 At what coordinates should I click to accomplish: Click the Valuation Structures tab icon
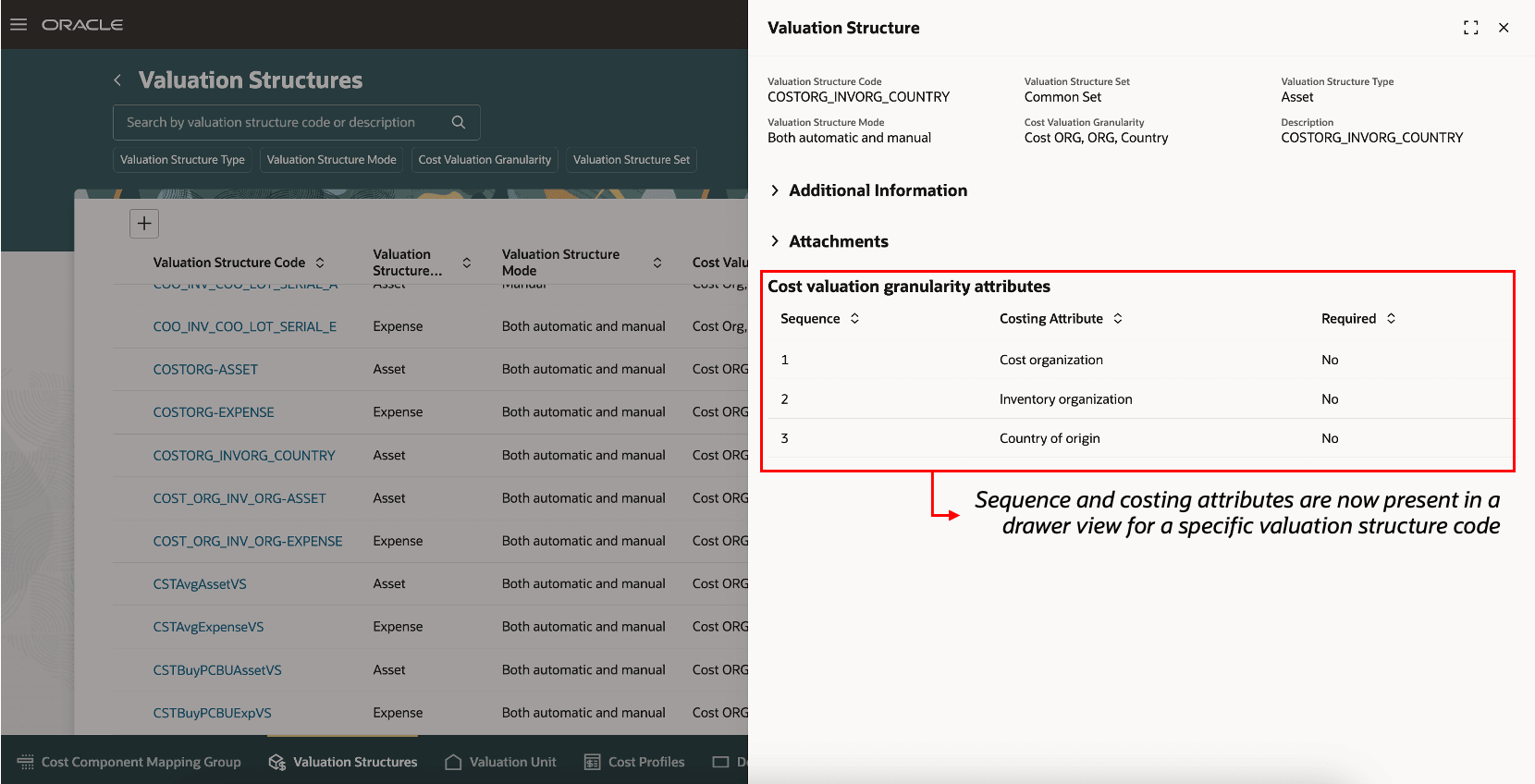pos(276,762)
